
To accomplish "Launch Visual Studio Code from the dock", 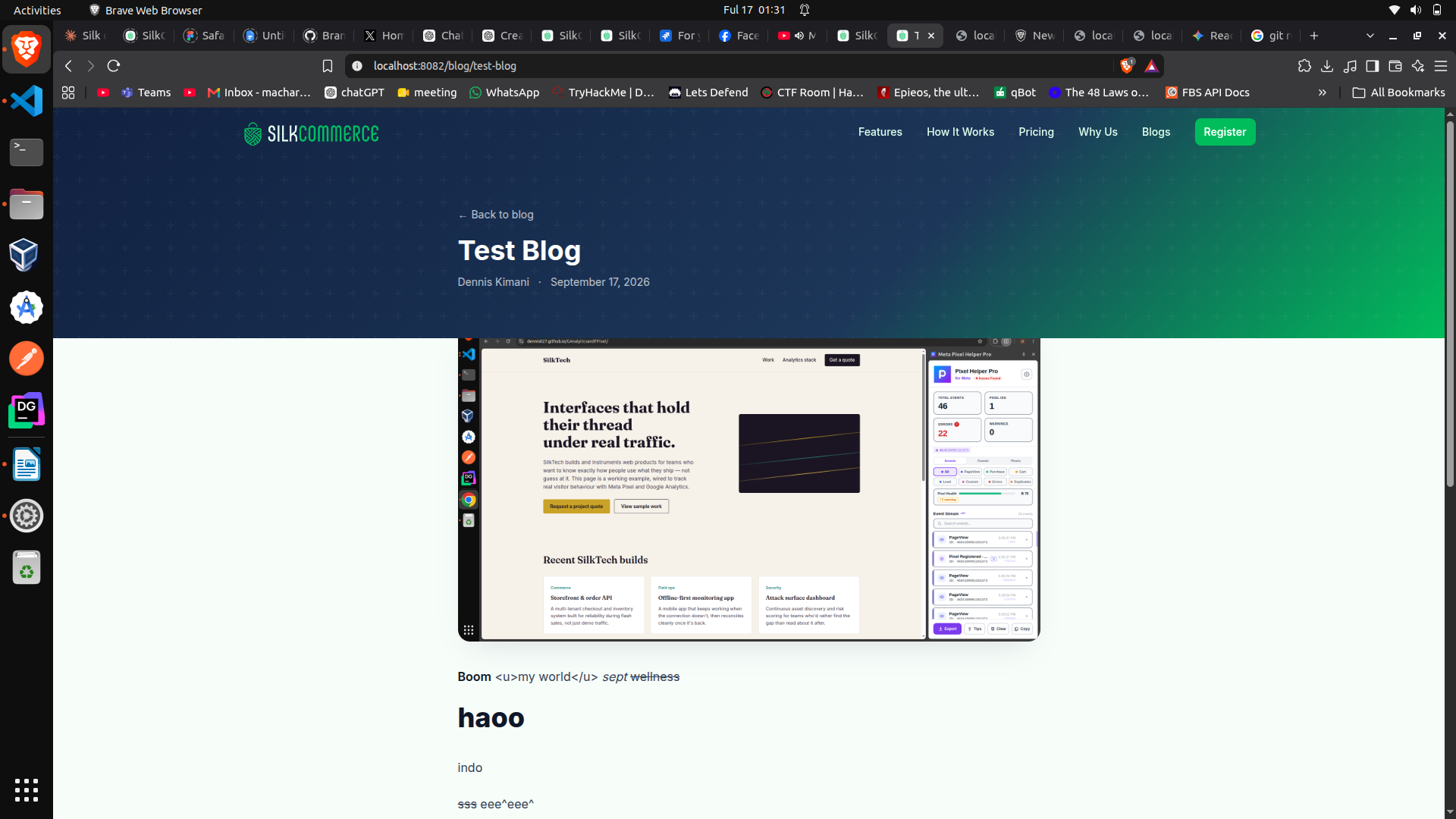I will coord(27,101).
